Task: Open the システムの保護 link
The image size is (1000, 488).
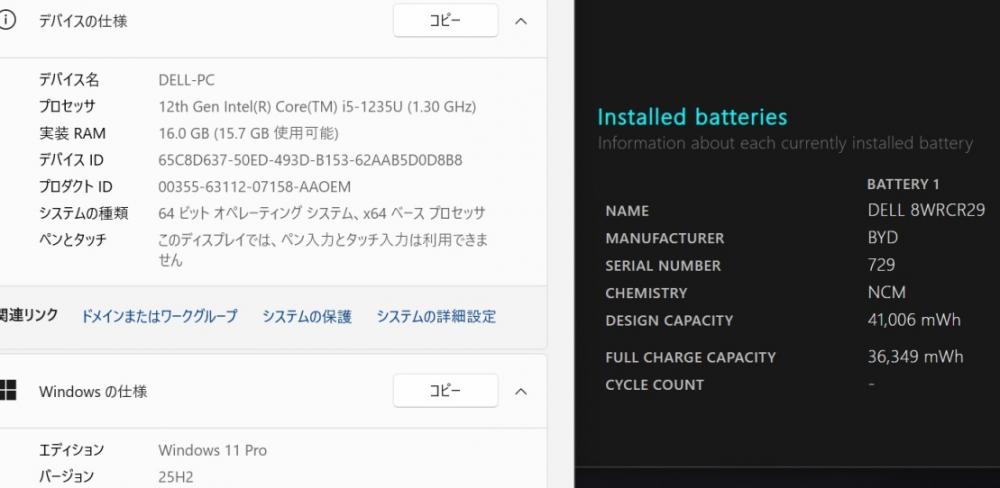Action: [x=307, y=316]
